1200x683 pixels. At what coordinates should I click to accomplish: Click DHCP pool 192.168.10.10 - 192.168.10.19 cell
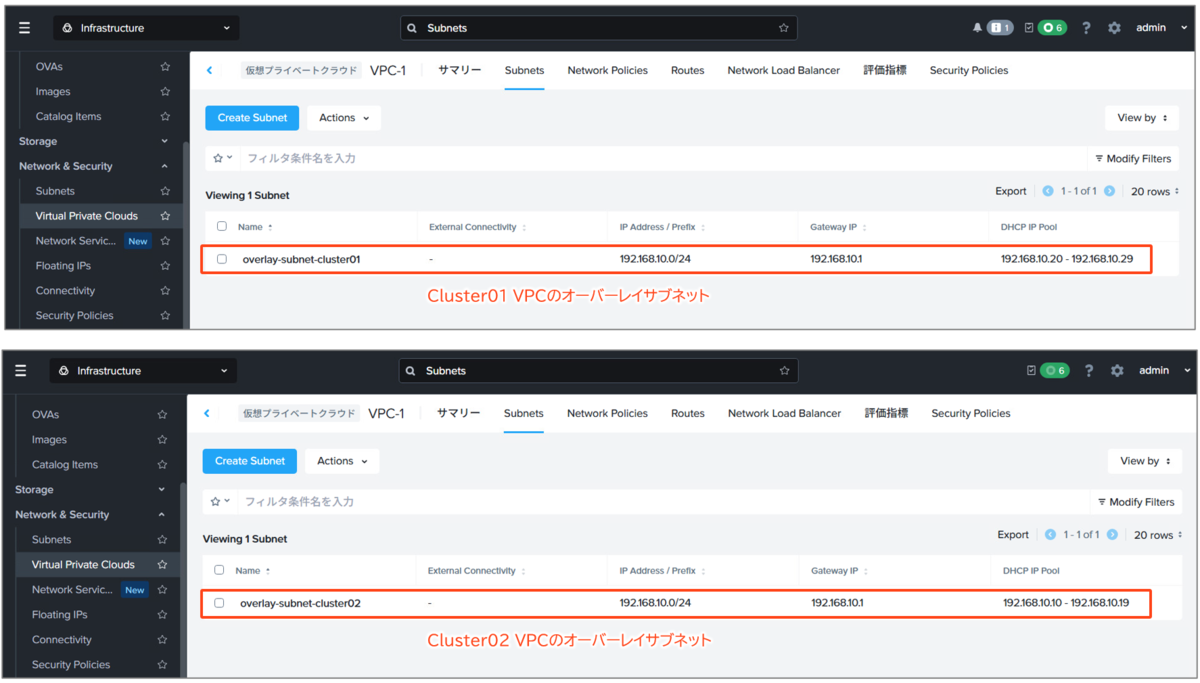[1066, 603]
